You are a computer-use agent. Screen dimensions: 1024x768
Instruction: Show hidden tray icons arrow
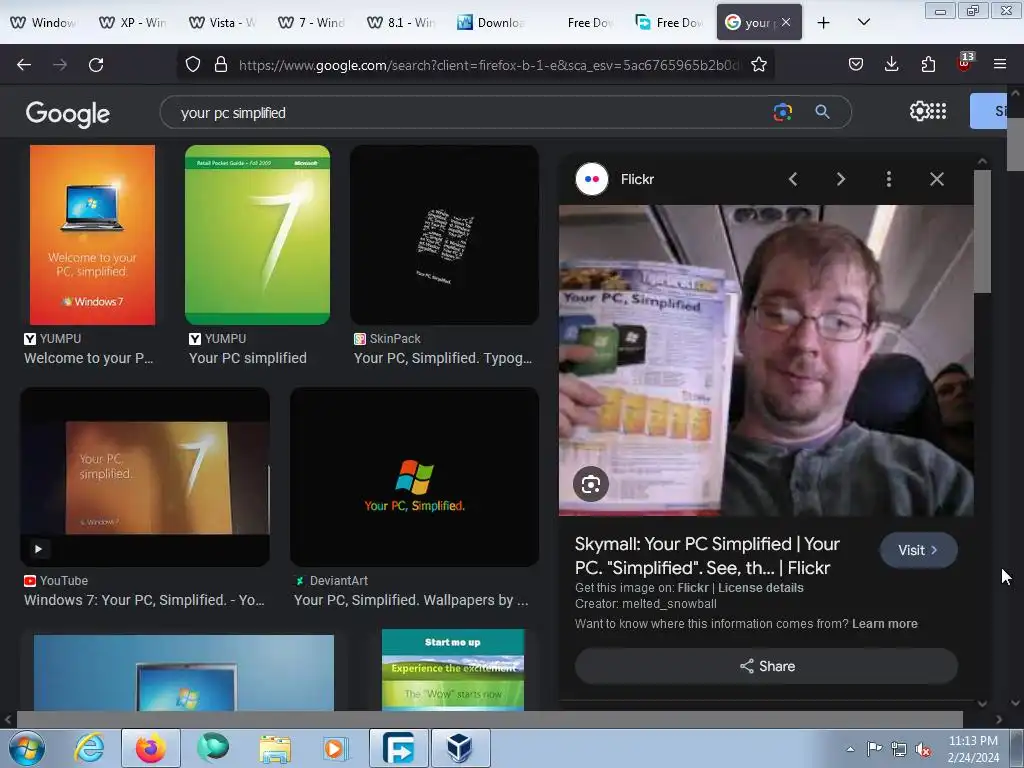point(850,749)
